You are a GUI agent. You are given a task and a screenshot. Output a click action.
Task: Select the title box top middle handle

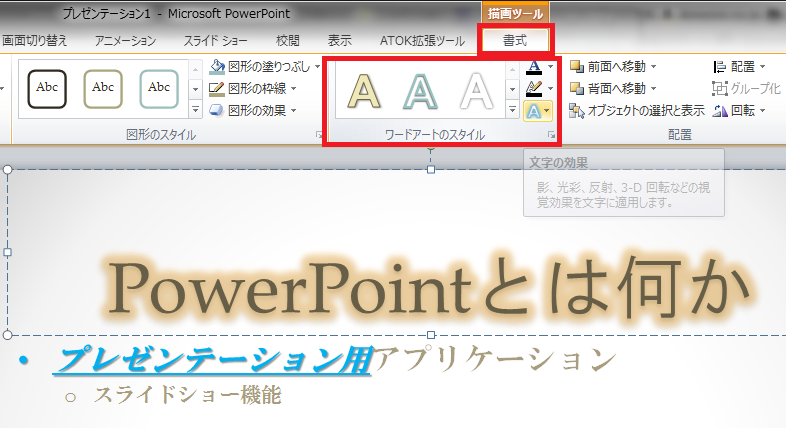(431, 170)
